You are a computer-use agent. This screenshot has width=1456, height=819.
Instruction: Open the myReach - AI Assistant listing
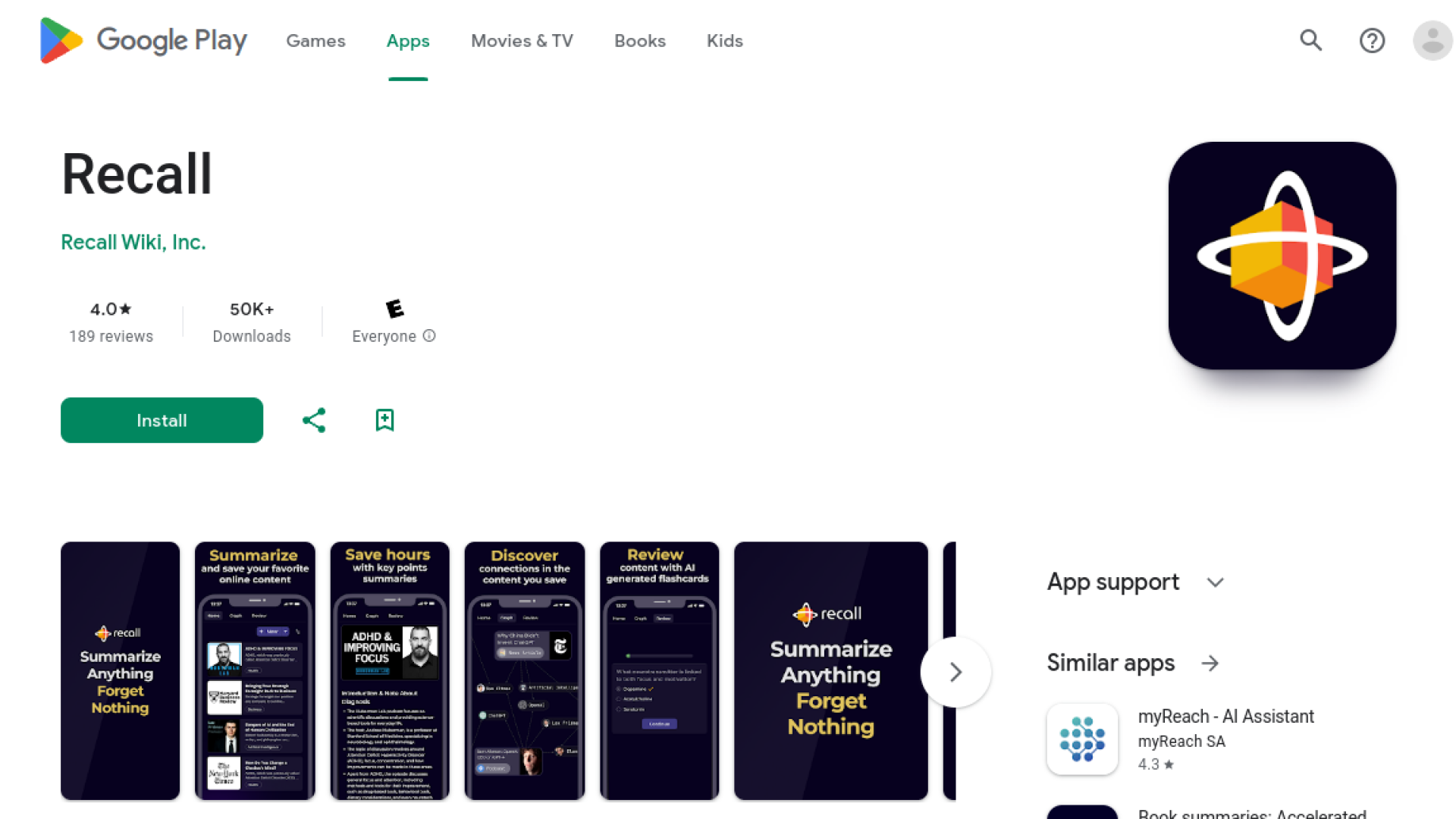point(1225,717)
